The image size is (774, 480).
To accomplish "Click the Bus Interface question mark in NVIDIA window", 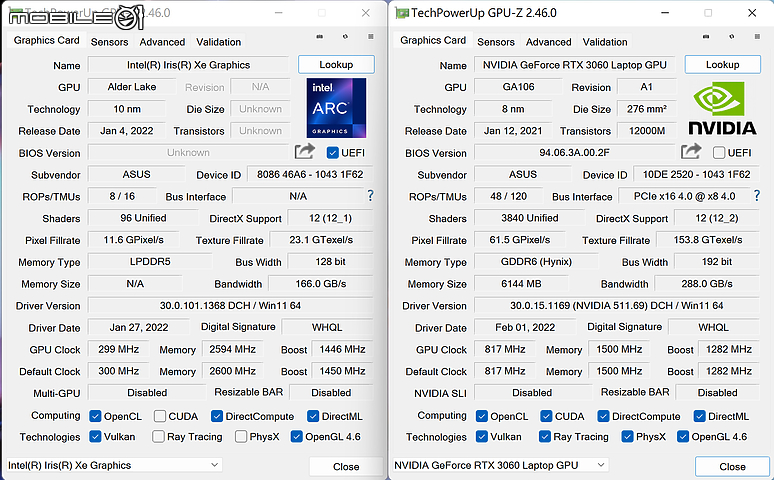I will click(x=757, y=196).
